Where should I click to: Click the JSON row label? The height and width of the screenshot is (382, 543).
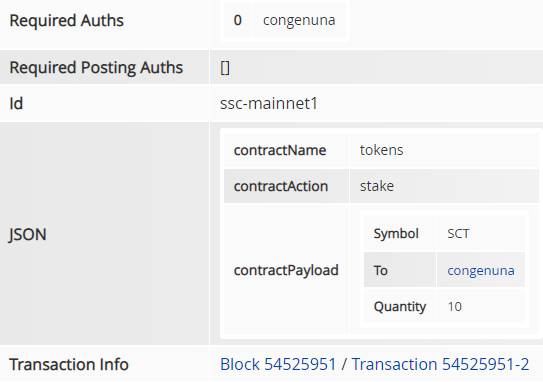pos(27,235)
